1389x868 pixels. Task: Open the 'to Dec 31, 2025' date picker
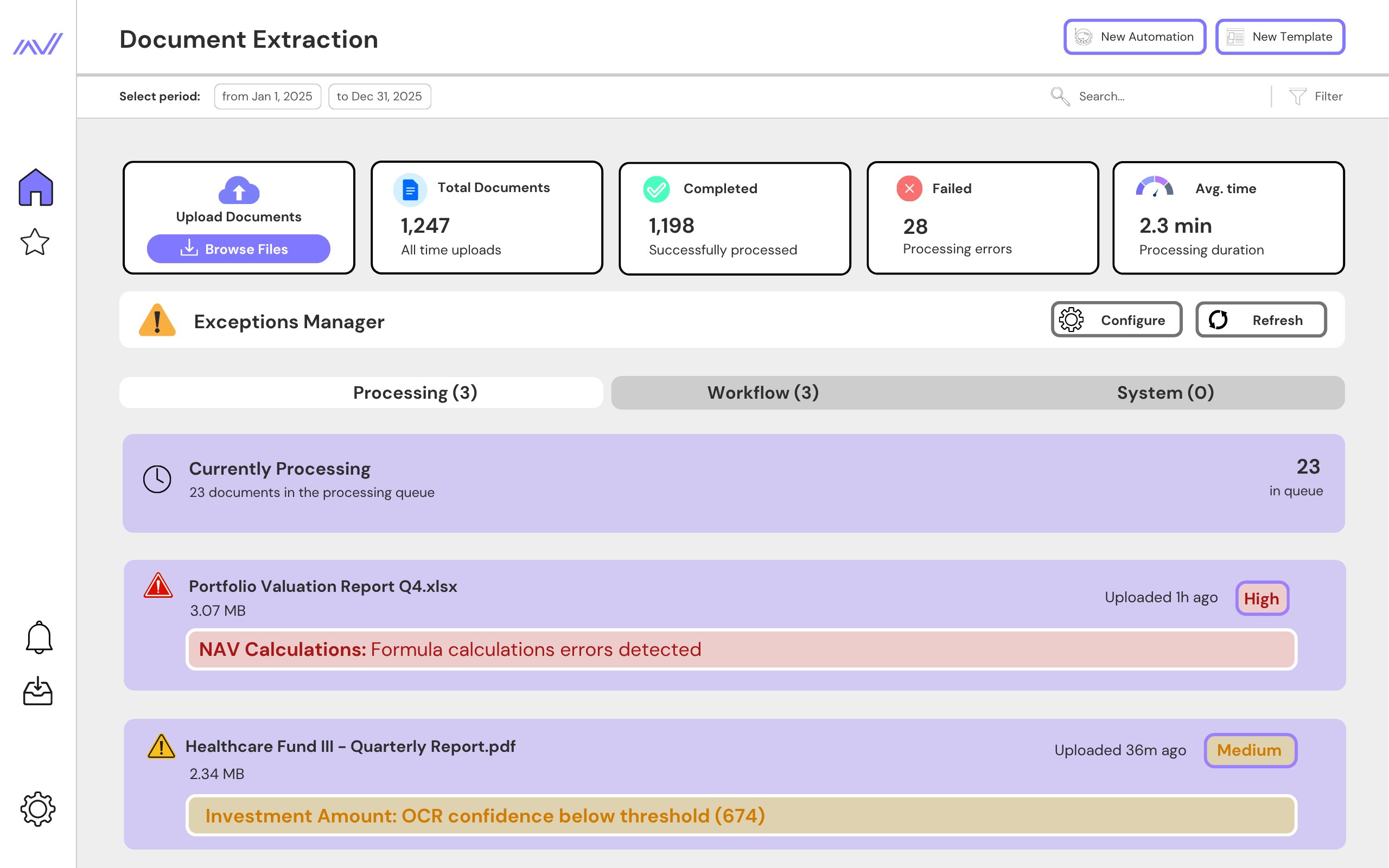point(379,97)
